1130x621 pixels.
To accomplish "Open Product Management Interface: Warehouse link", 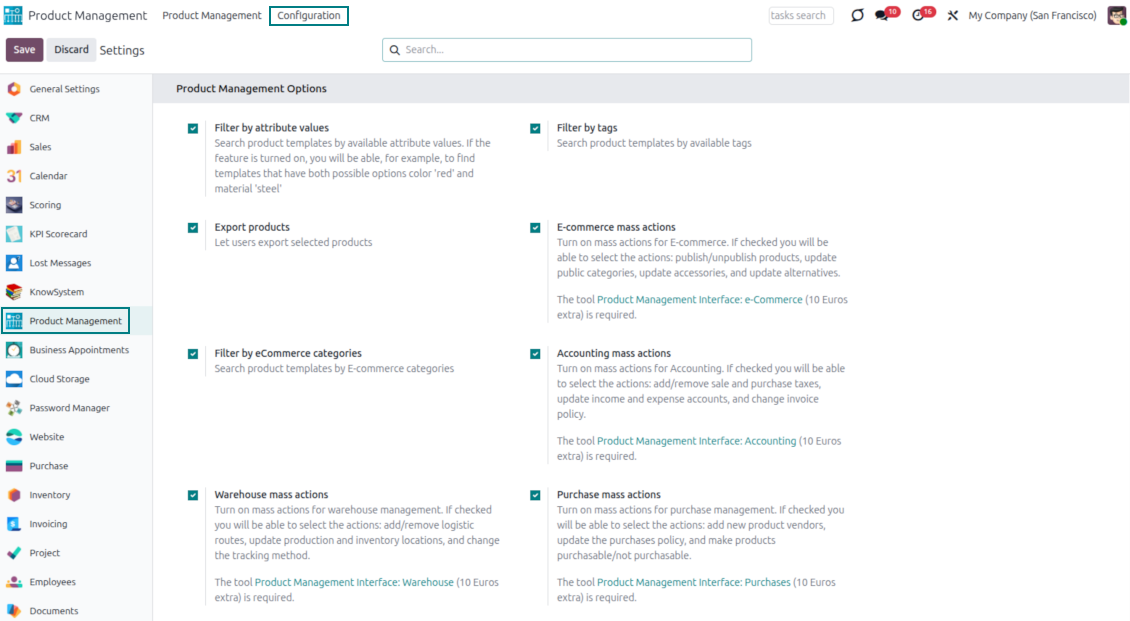I will coord(354,582).
